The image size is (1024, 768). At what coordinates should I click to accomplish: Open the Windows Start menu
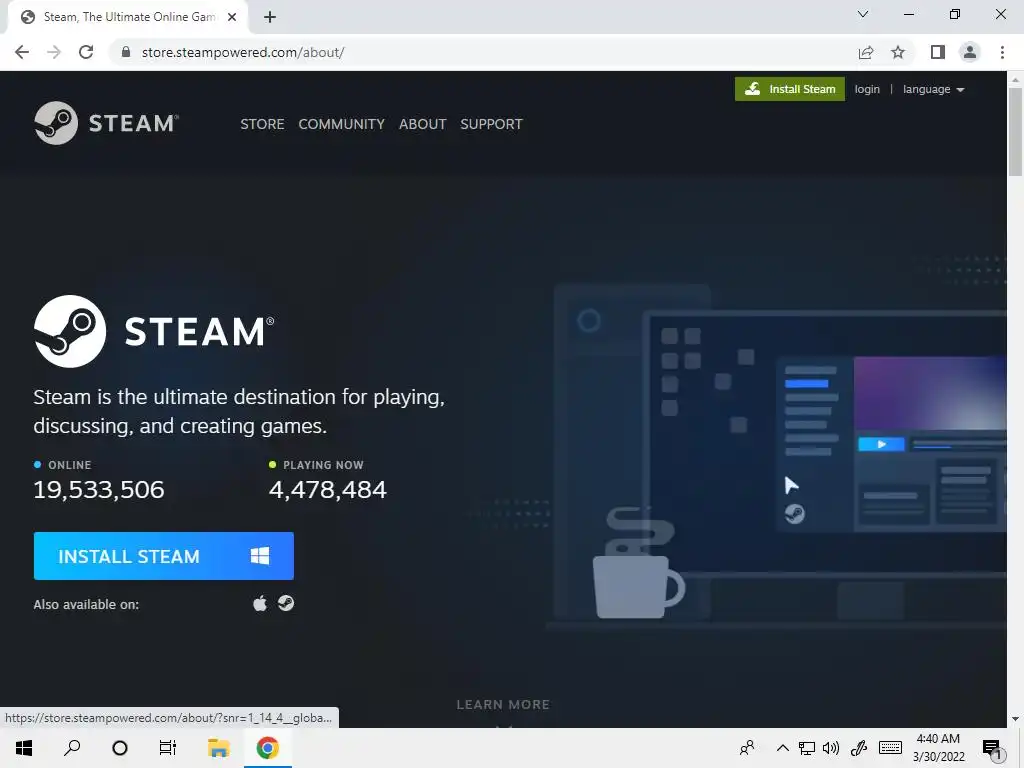[24, 748]
